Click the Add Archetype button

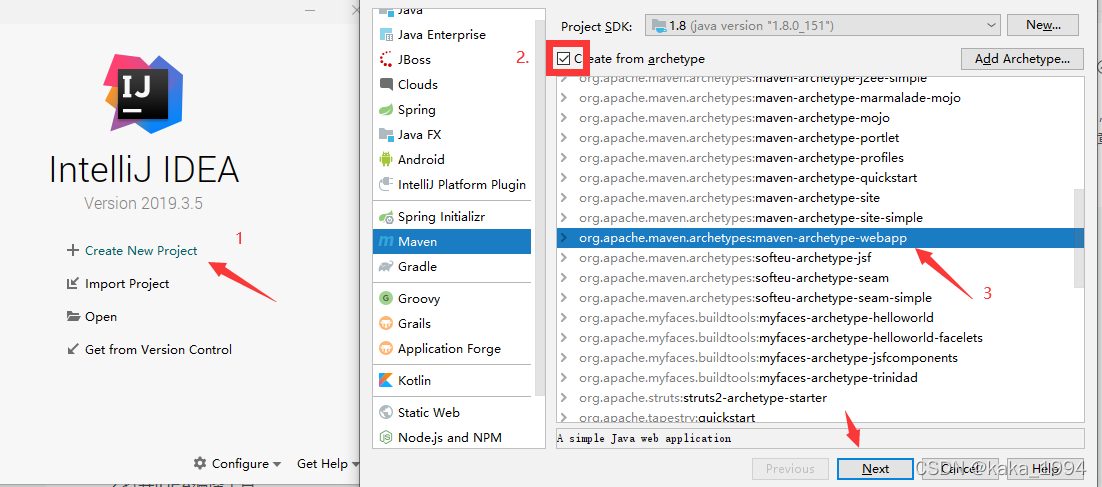point(1022,59)
